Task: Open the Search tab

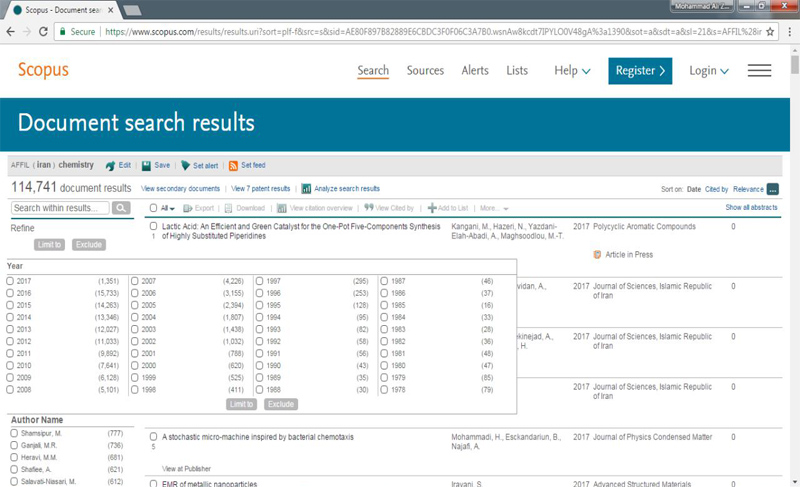Action: (x=373, y=70)
